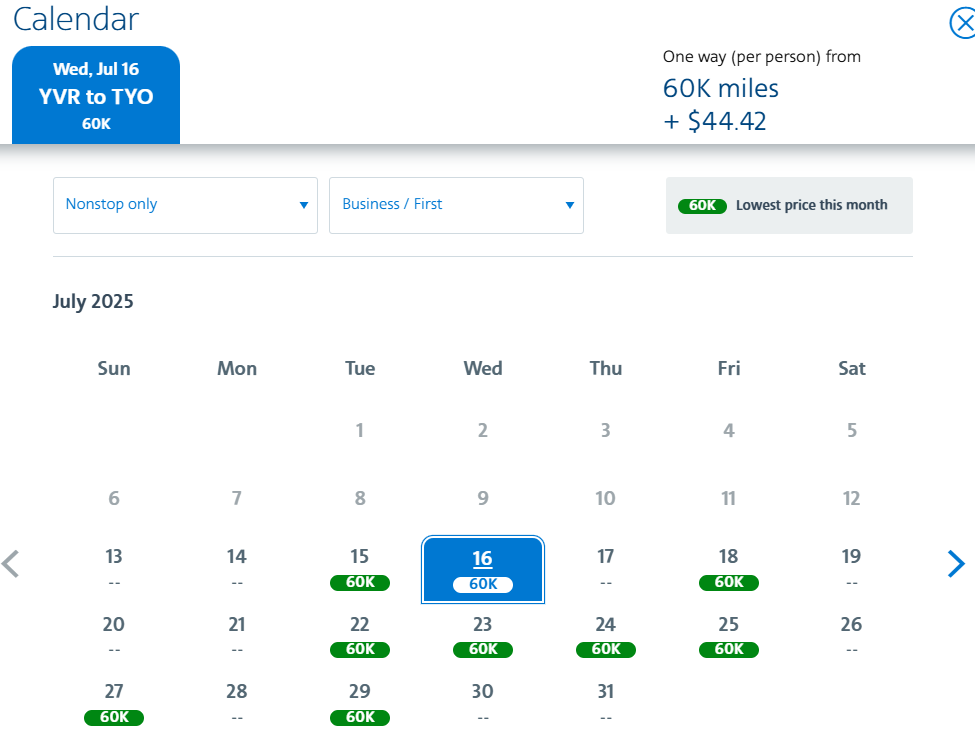Viewport: 975px width, 751px height.
Task: Select the Wed, Jul 16 YVR to TYO tab
Action: tap(96, 94)
